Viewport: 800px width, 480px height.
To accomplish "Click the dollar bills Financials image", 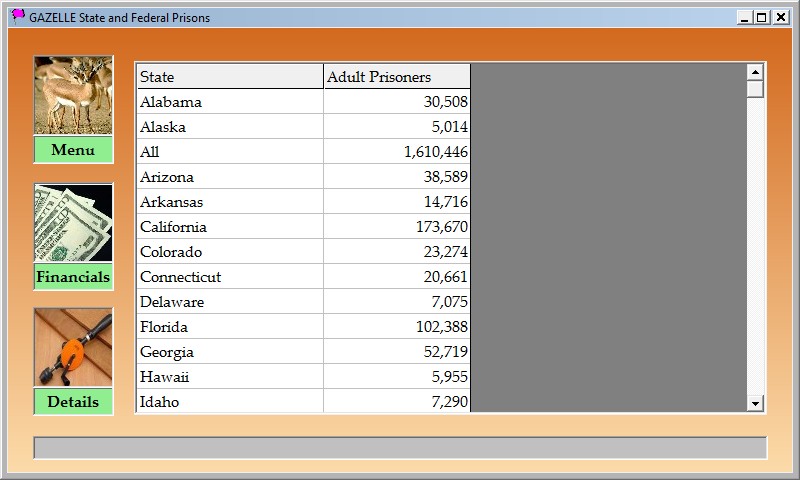I will click(x=73, y=223).
